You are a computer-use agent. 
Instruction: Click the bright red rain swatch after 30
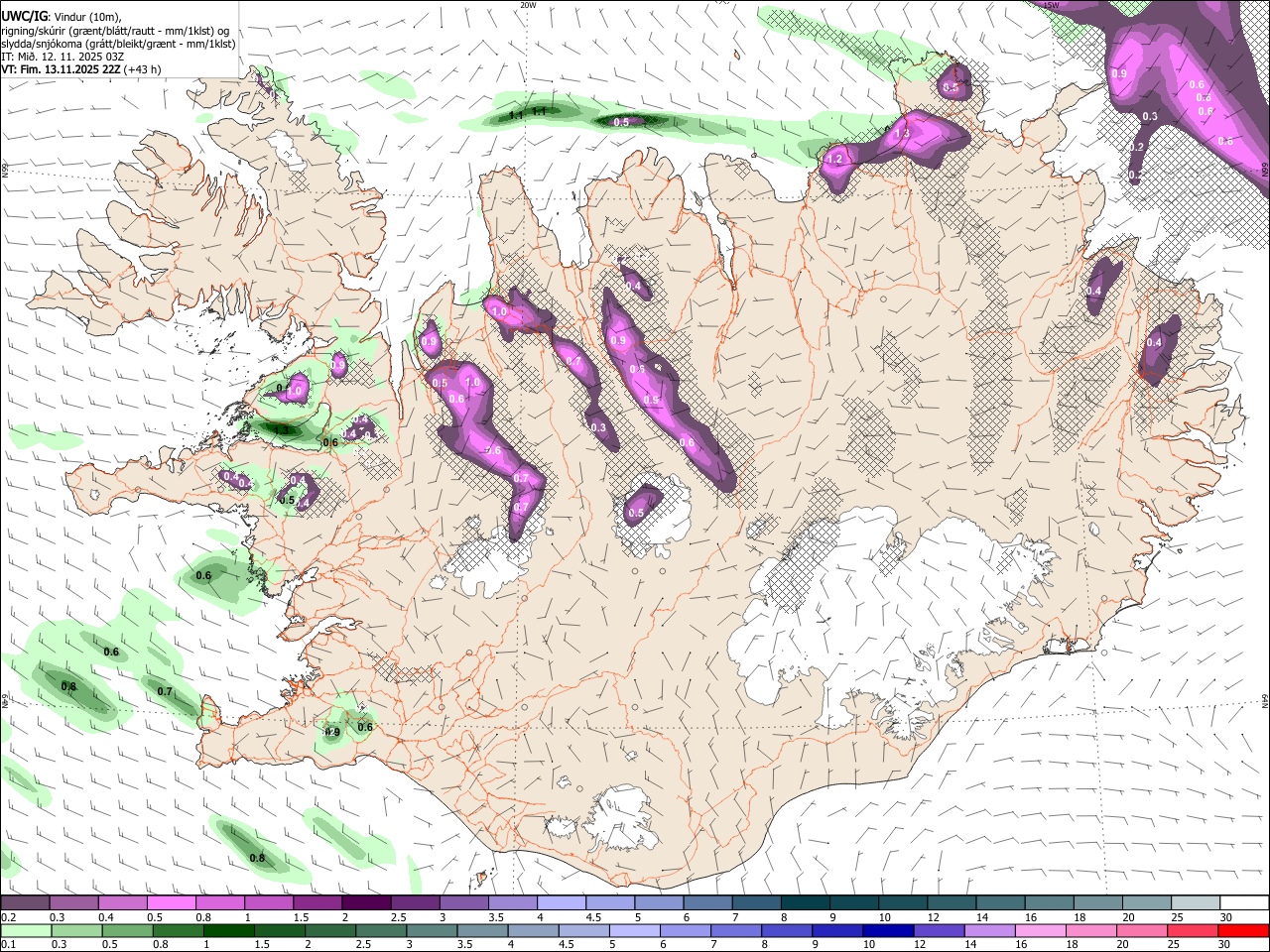(x=1245, y=931)
